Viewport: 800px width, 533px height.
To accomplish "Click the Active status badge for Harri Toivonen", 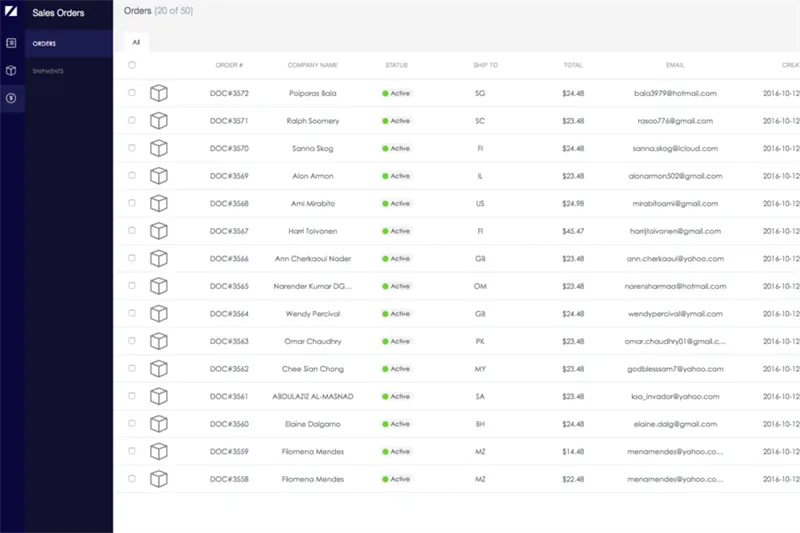I will 396,231.
